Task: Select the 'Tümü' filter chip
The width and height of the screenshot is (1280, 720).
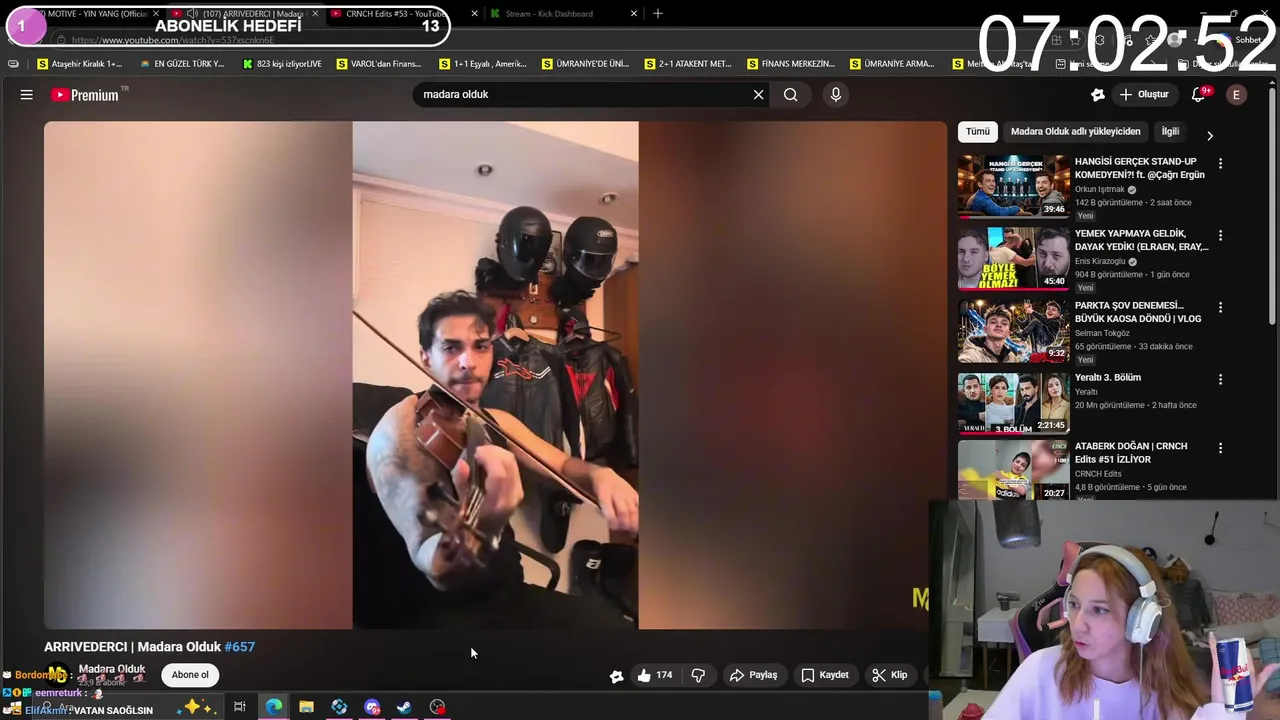Action: tap(978, 132)
